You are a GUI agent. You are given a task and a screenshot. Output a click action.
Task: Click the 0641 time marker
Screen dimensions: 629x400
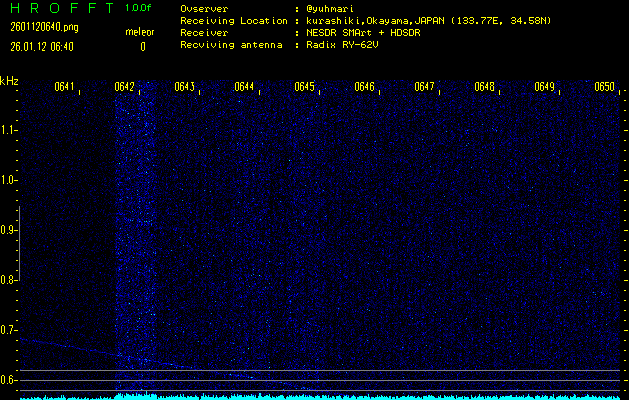tap(64, 87)
